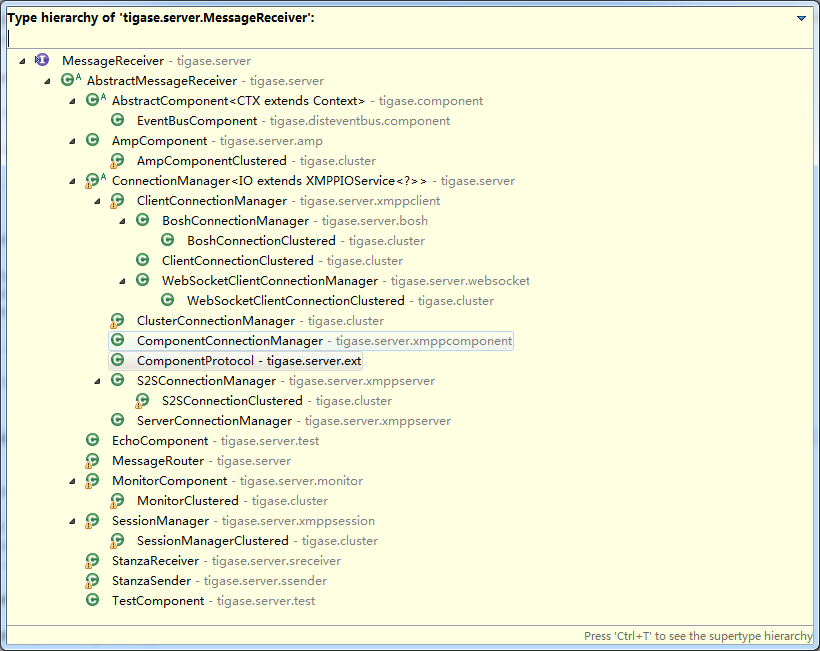Select EchoComponent in the hierarchy

click(x=215, y=441)
